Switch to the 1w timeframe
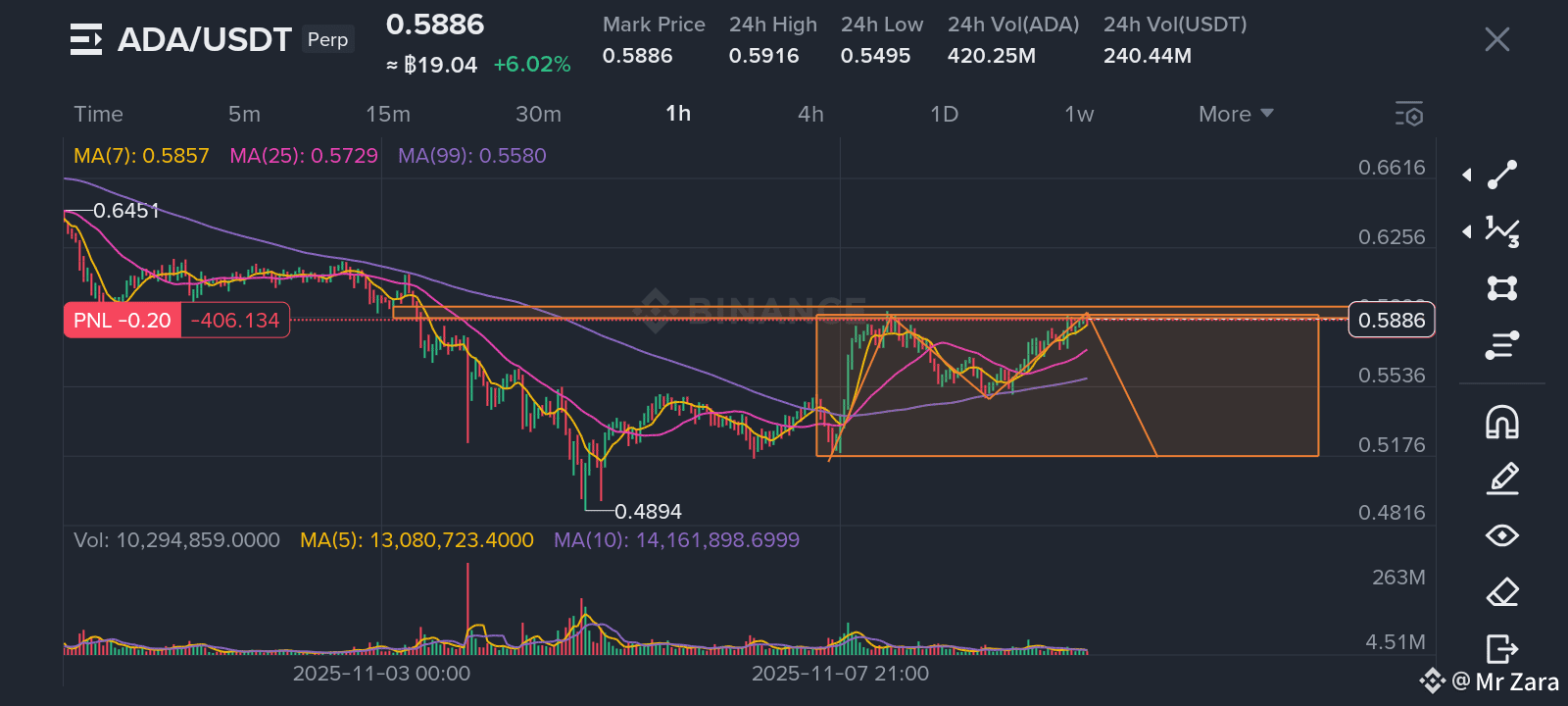 pyautogui.click(x=1079, y=114)
